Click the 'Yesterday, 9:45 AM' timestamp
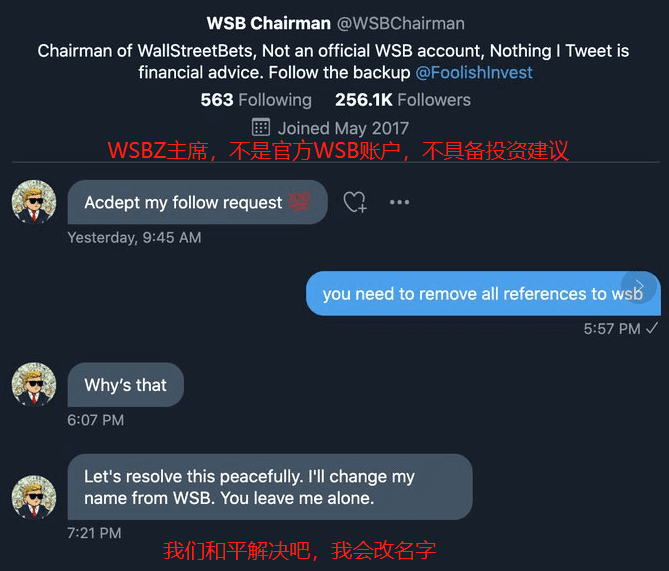The image size is (669, 571). pos(134,238)
